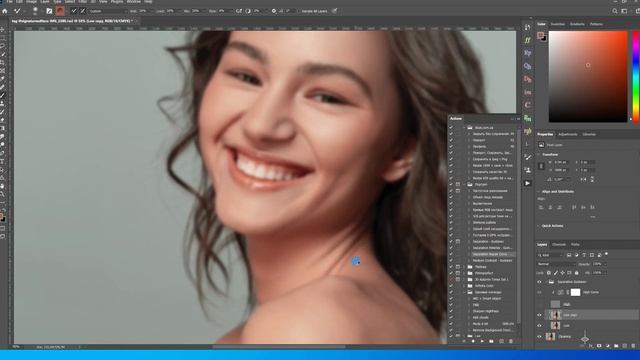Viewport: 640px width, 360px height.
Task: Switch to the Paths tab
Action: [x=575, y=244]
